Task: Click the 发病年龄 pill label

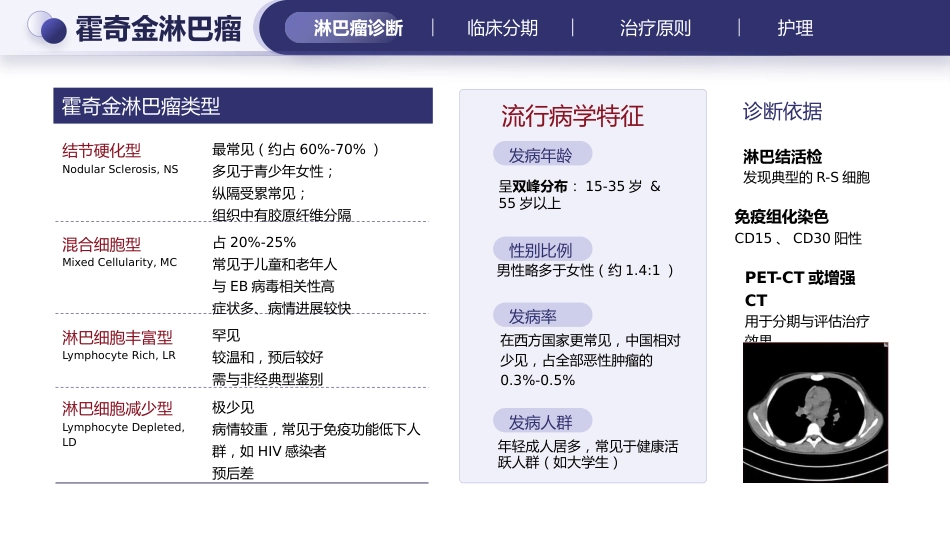Action: click(x=542, y=155)
